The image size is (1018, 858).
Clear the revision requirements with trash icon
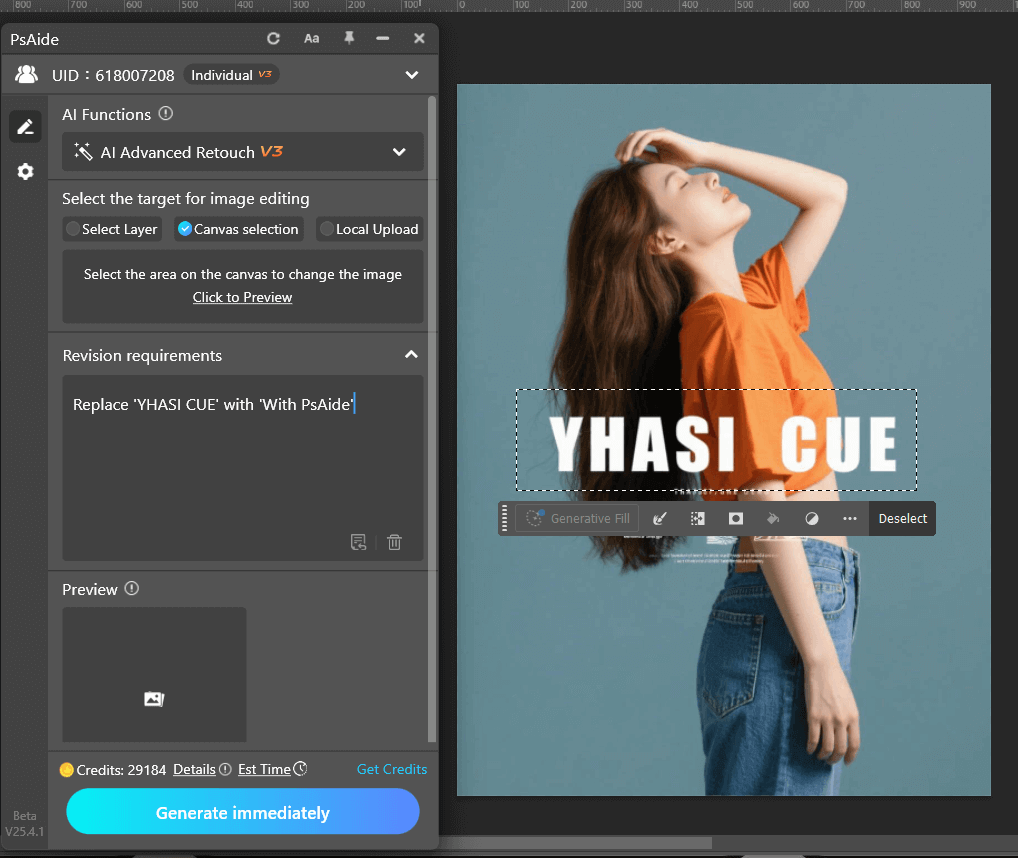(394, 541)
